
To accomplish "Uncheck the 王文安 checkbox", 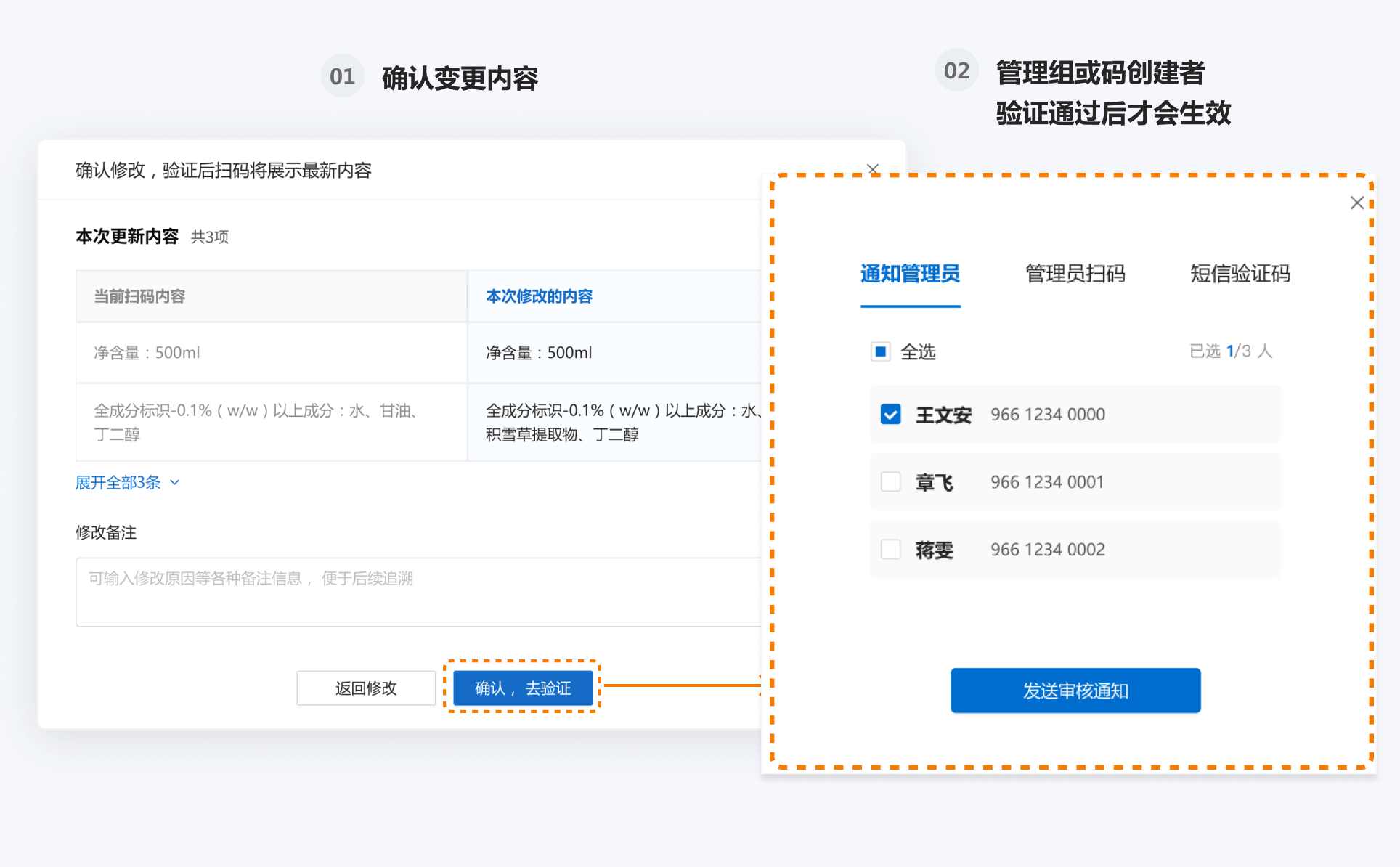I will pos(890,415).
